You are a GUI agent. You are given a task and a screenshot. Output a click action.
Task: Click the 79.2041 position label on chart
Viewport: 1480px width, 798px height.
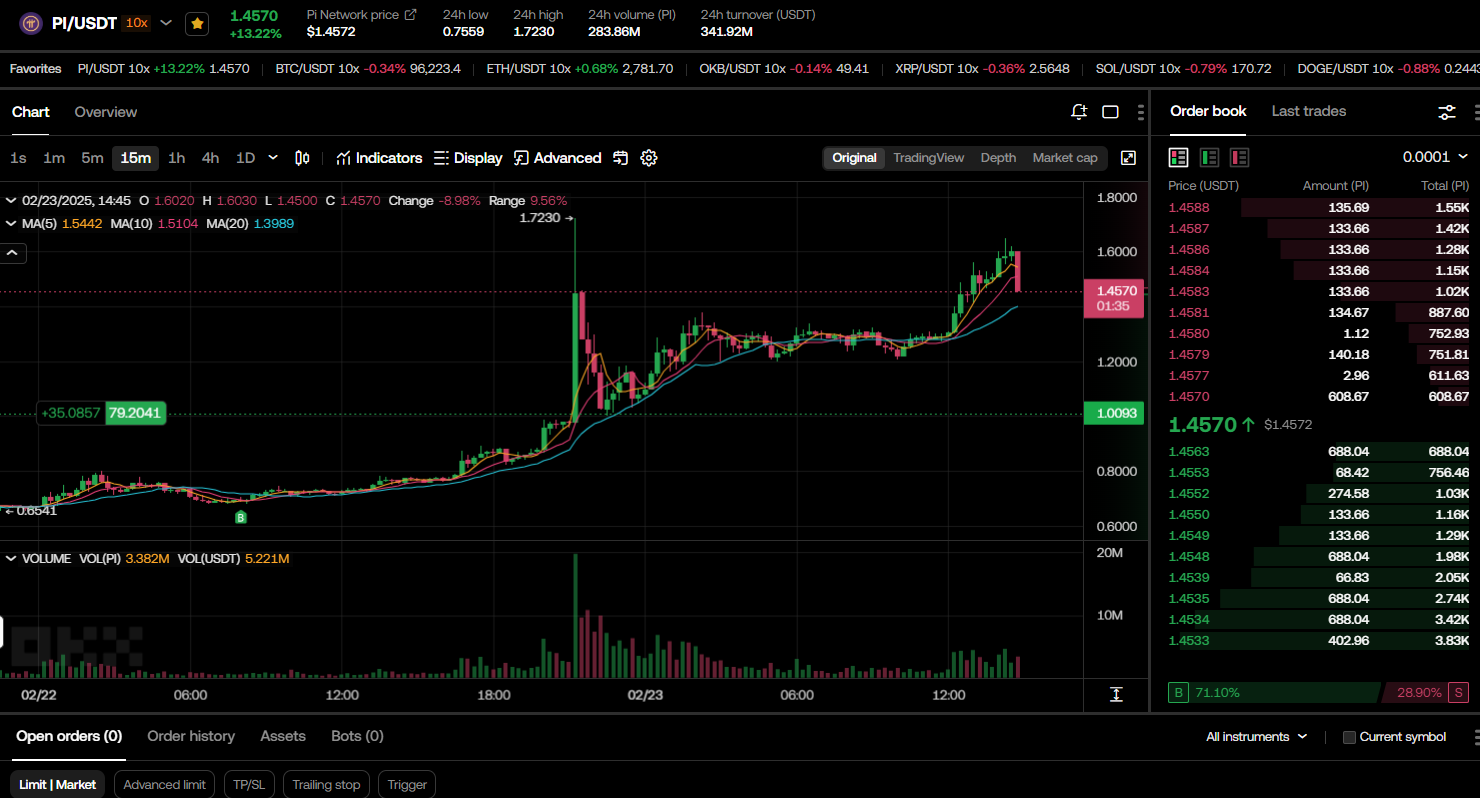pyautogui.click(x=135, y=413)
